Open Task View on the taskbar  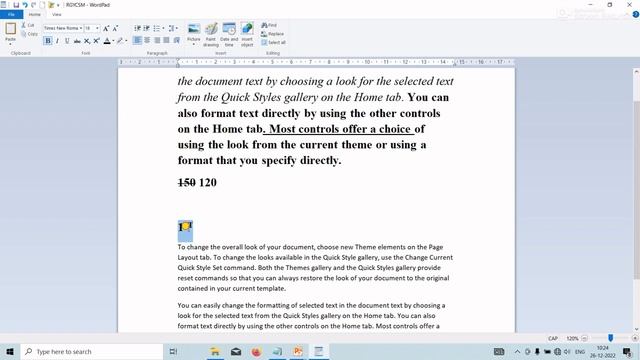173,351
